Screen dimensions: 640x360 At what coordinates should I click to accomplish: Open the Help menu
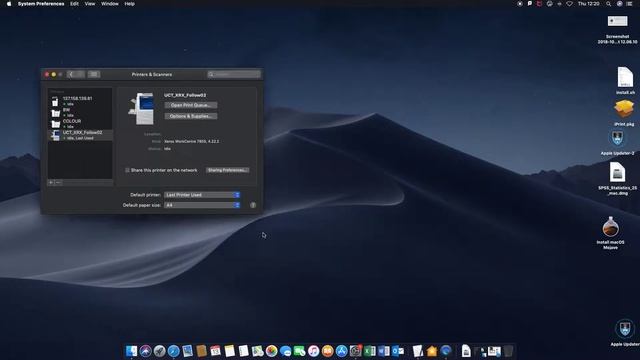pyautogui.click(x=129, y=4)
